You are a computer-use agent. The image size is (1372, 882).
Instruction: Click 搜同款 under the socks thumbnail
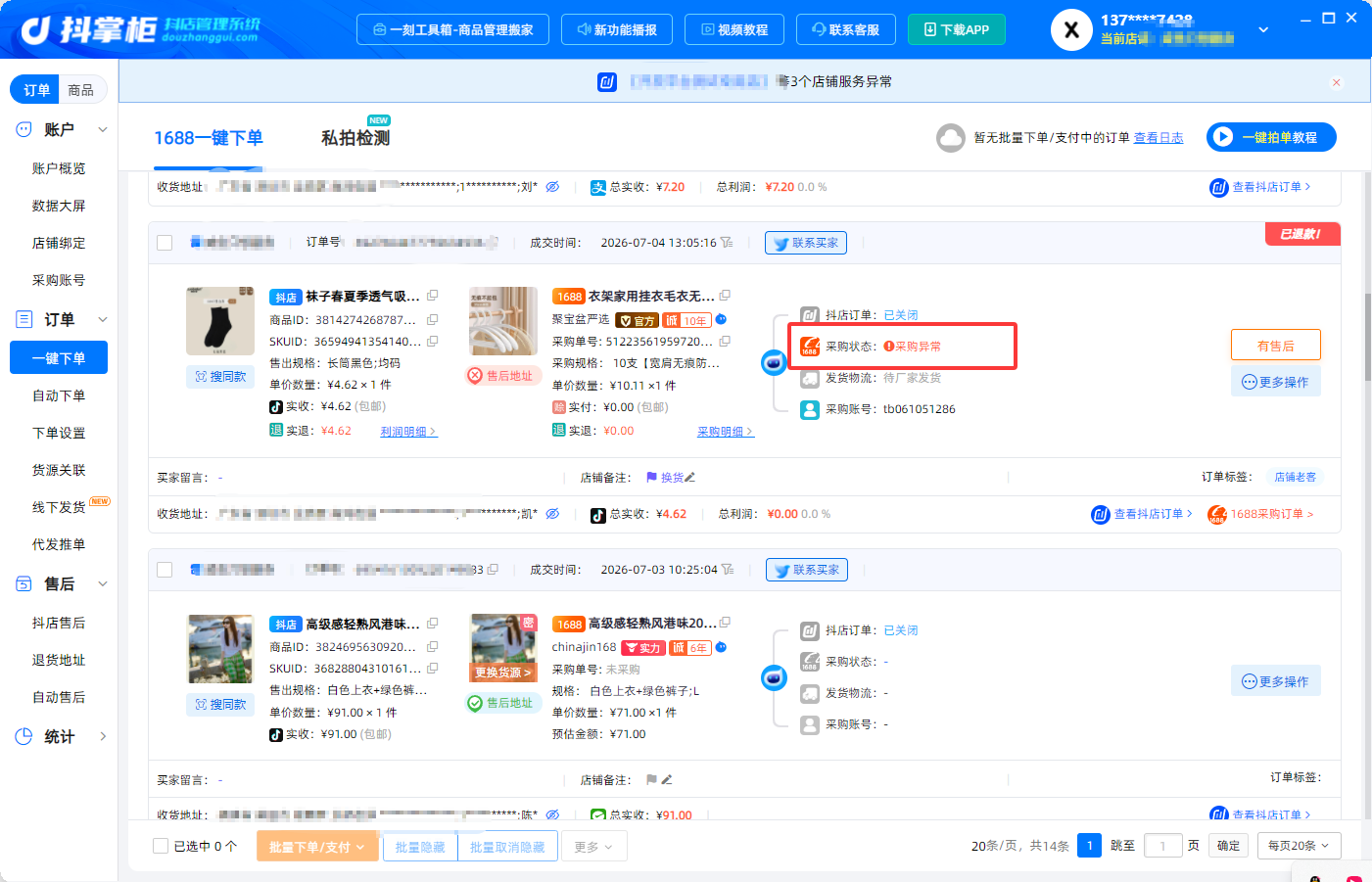click(220, 377)
